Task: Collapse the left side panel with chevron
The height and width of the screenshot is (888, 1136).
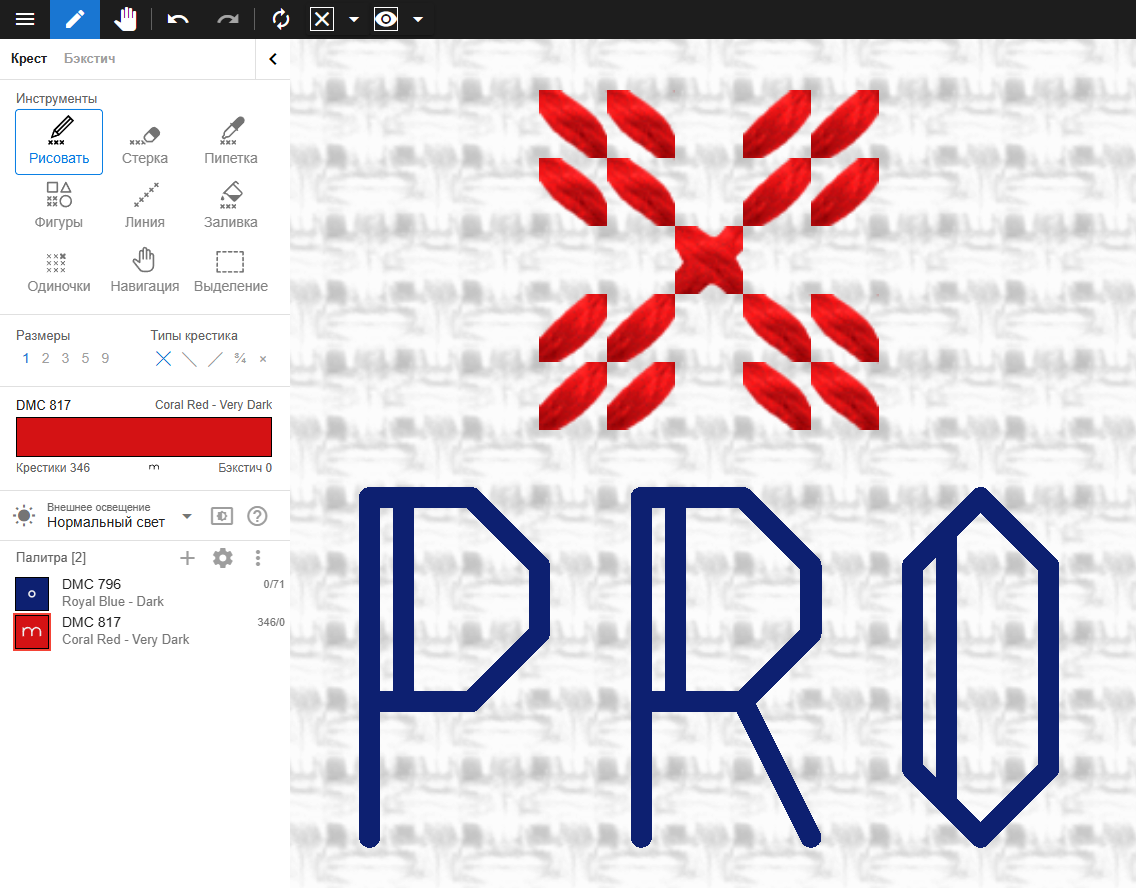Action: point(273,59)
